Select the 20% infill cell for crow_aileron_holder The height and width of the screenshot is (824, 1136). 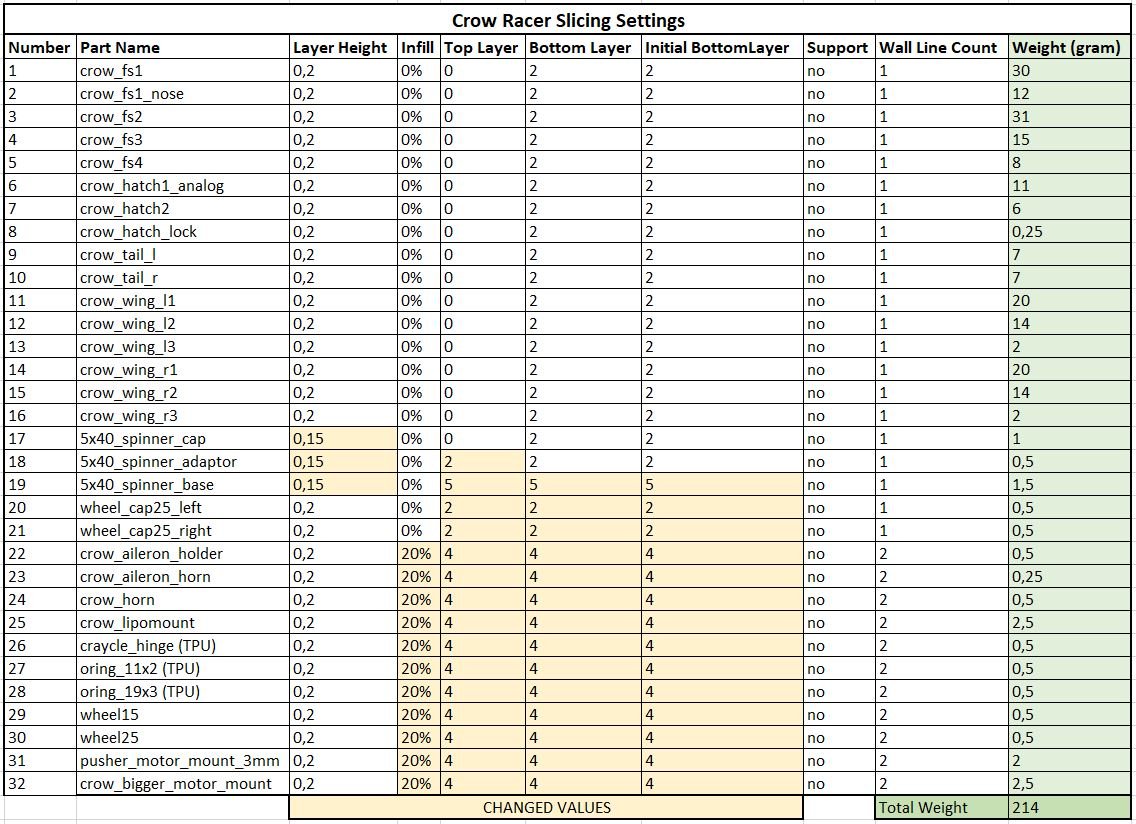point(419,554)
